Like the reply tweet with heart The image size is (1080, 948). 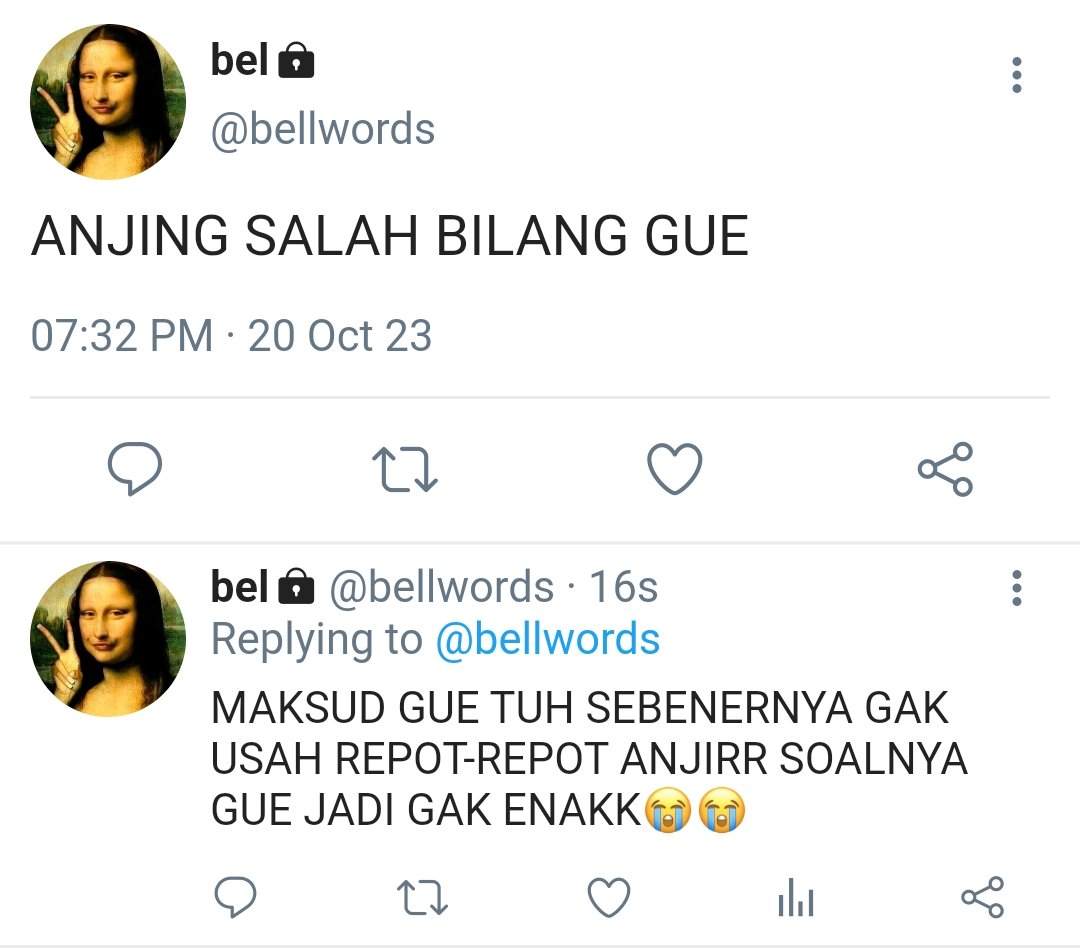pos(609,897)
